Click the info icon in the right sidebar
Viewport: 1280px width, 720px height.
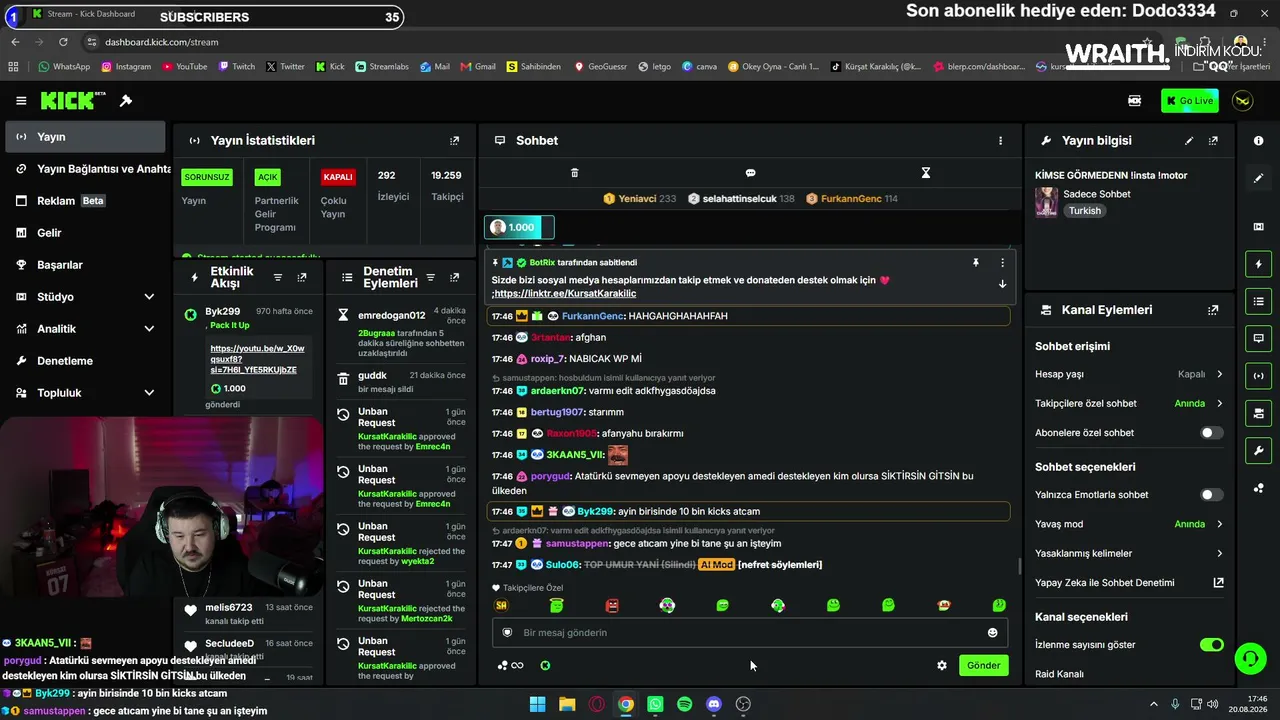click(1258, 141)
